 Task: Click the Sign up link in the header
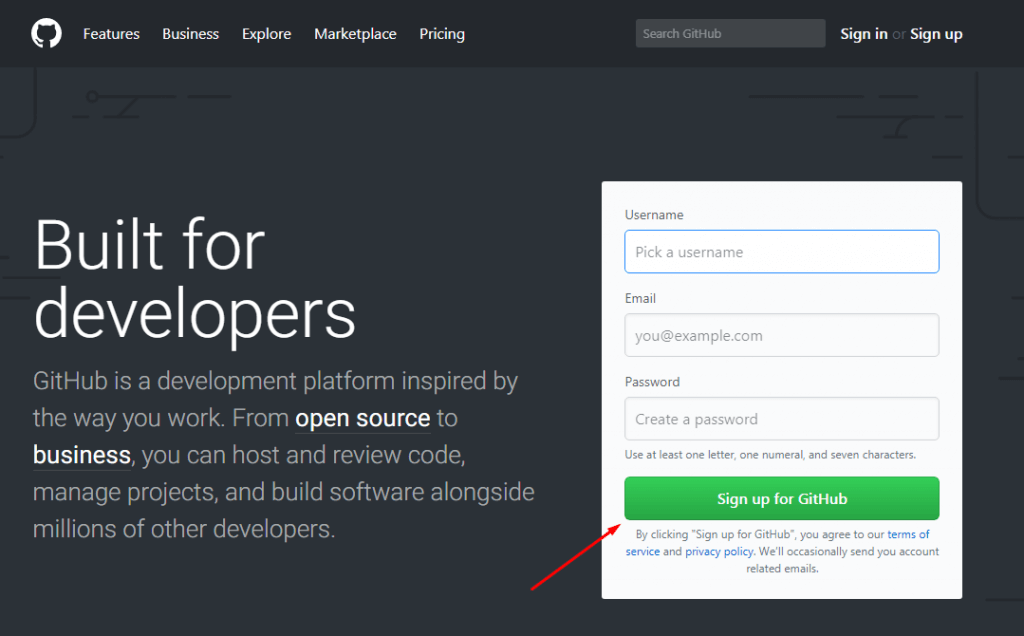pyautogui.click(x=936, y=33)
